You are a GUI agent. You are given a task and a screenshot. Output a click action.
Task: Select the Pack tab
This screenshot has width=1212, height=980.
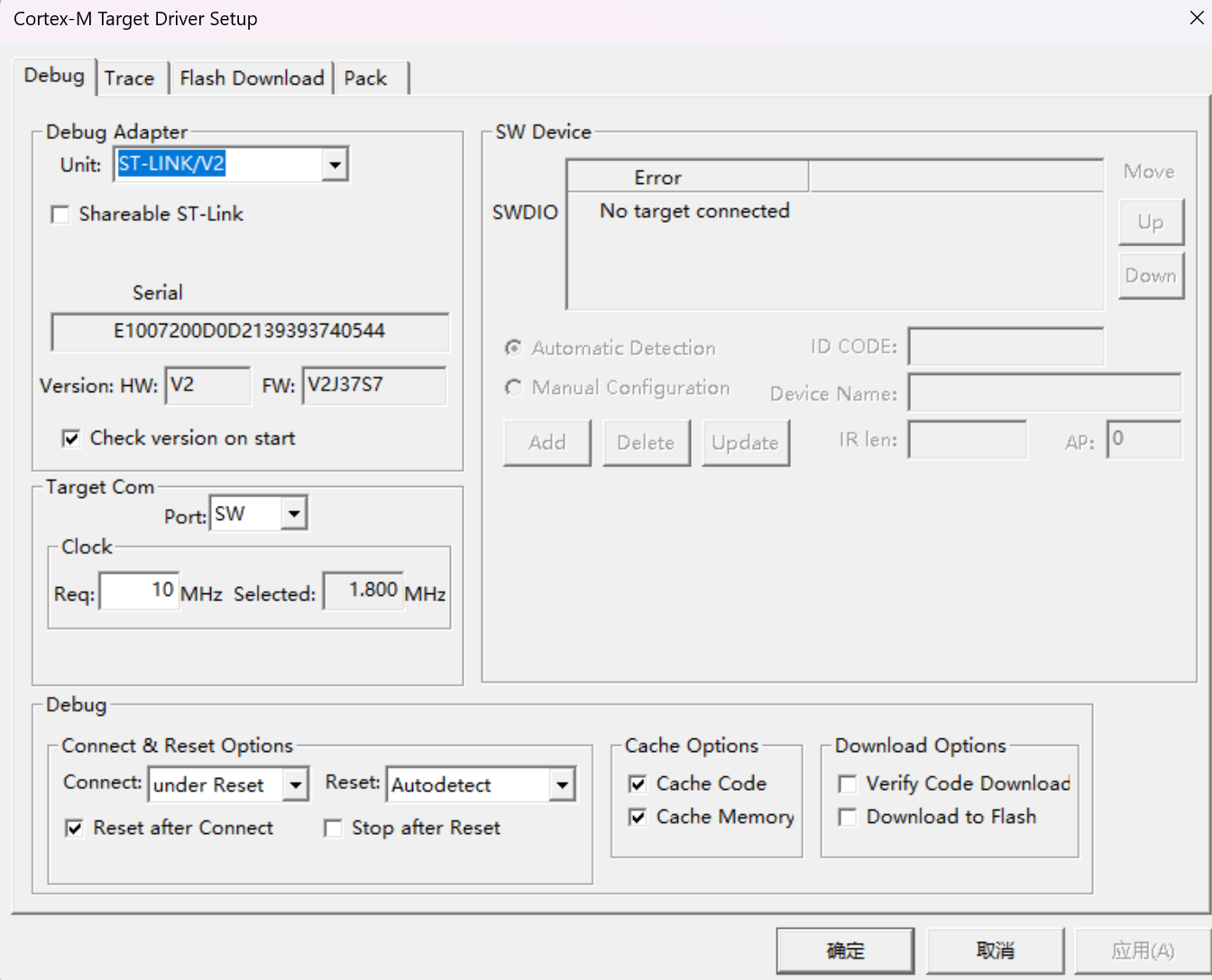pyautogui.click(x=365, y=78)
